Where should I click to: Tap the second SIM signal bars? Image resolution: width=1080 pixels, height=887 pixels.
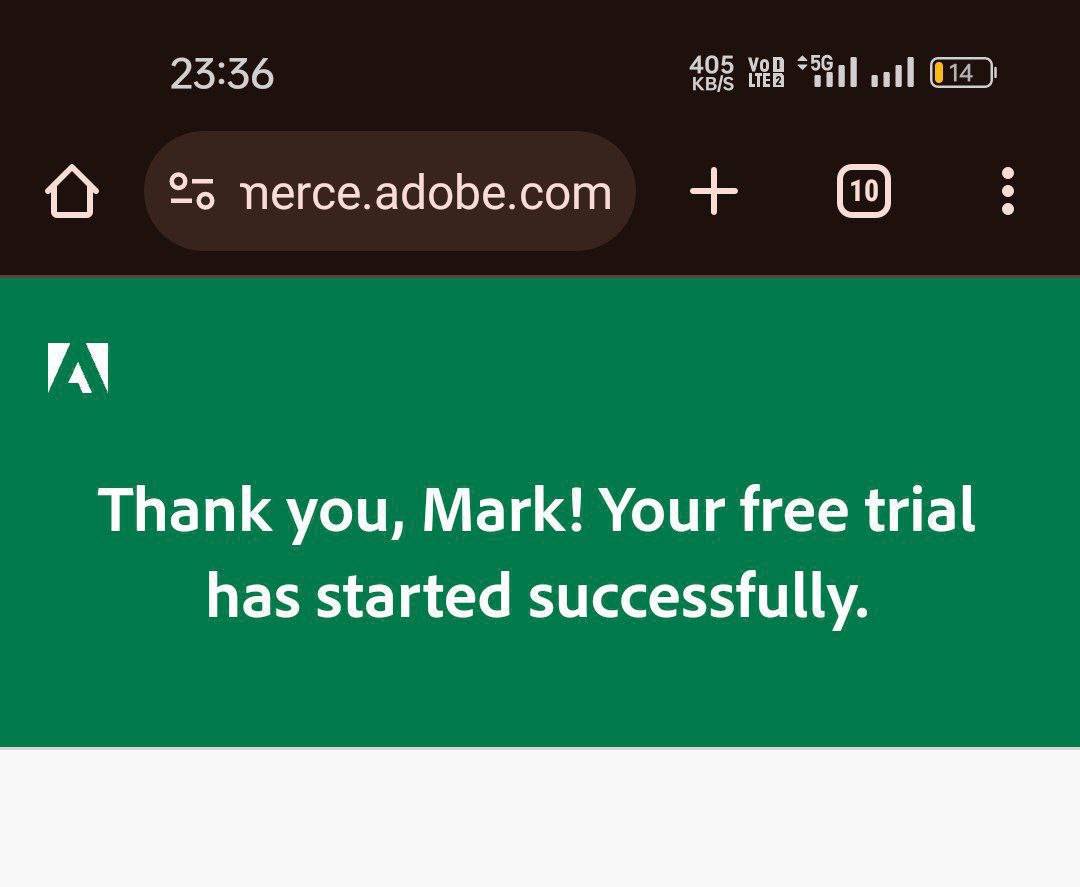tap(892, 73)
